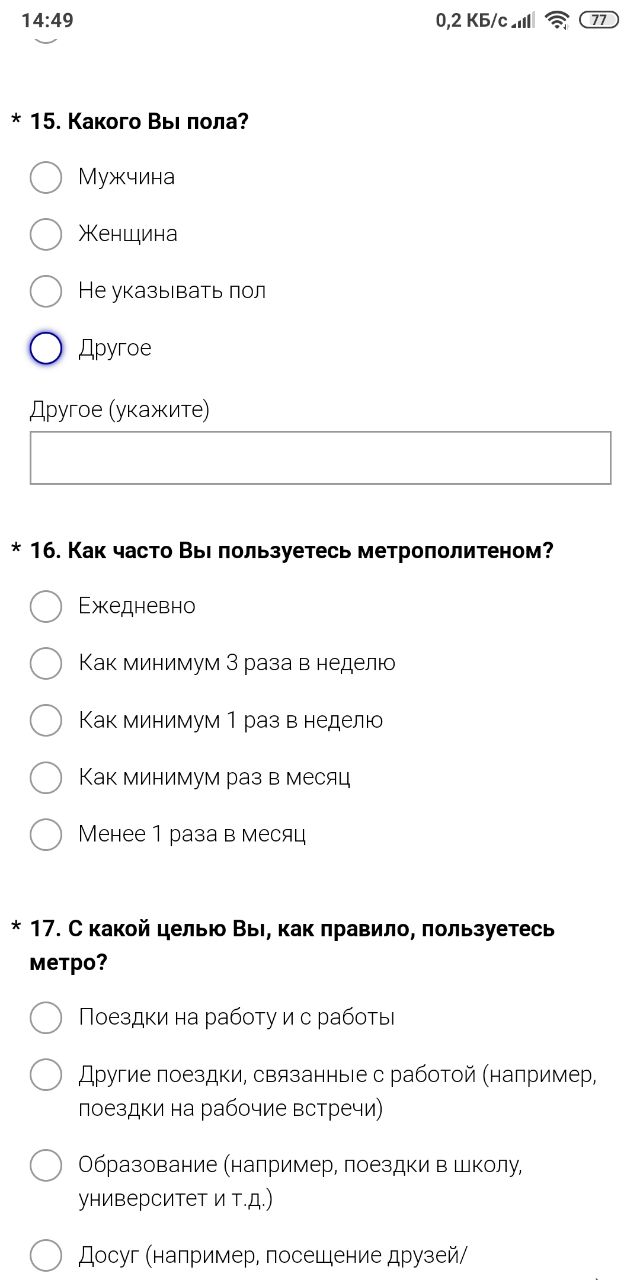The image size is (640, 1280).
Task: Select Не указывать пол option
Action: 46,291
